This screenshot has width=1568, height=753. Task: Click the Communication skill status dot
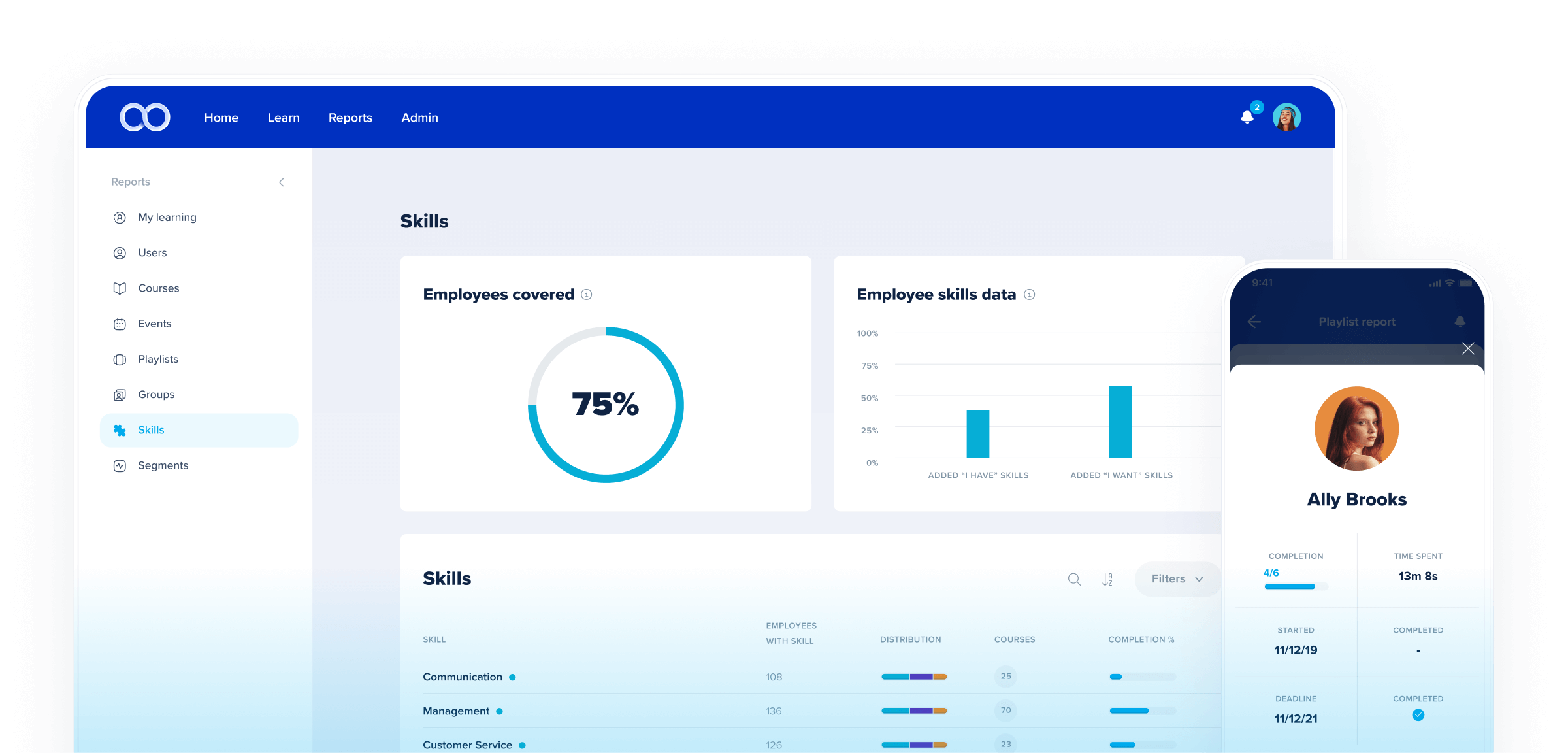click(512, 677)
